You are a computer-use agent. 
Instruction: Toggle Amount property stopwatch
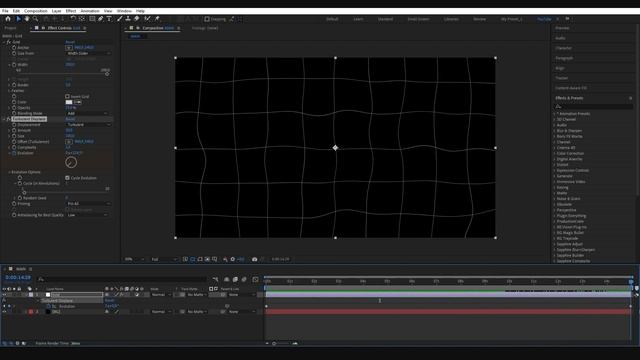[14, 130]
